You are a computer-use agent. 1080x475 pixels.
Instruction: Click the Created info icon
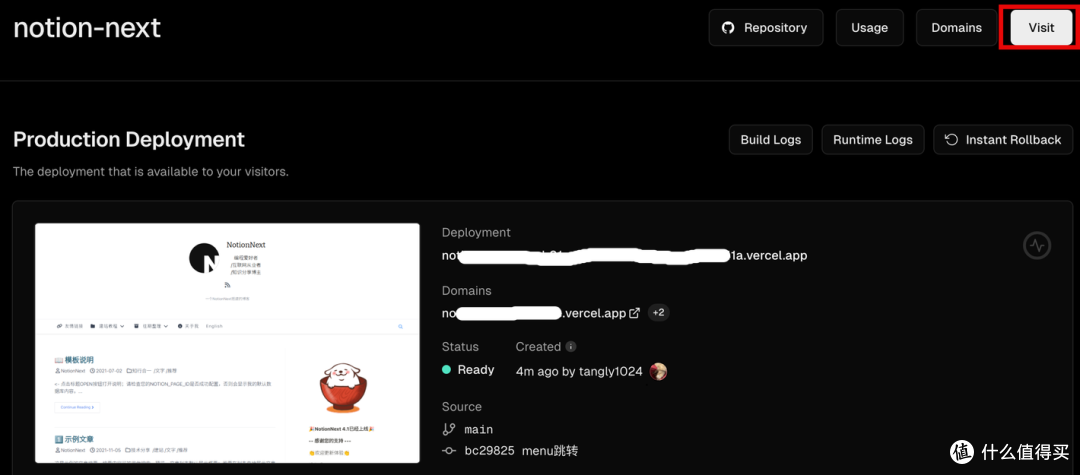click(x=571, y=347)
